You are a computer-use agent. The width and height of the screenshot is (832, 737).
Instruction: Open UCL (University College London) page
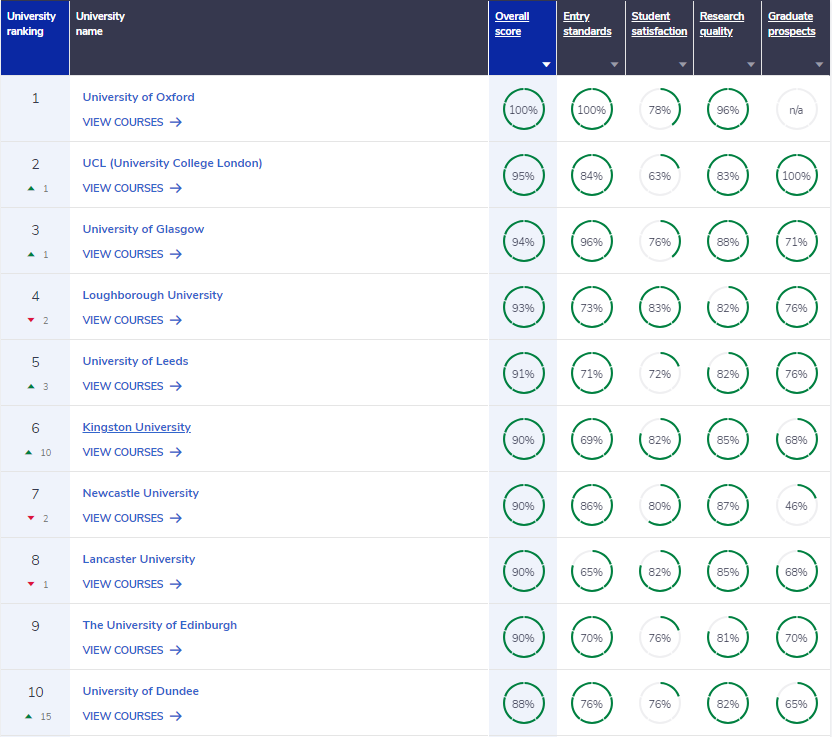coord(172,163)
